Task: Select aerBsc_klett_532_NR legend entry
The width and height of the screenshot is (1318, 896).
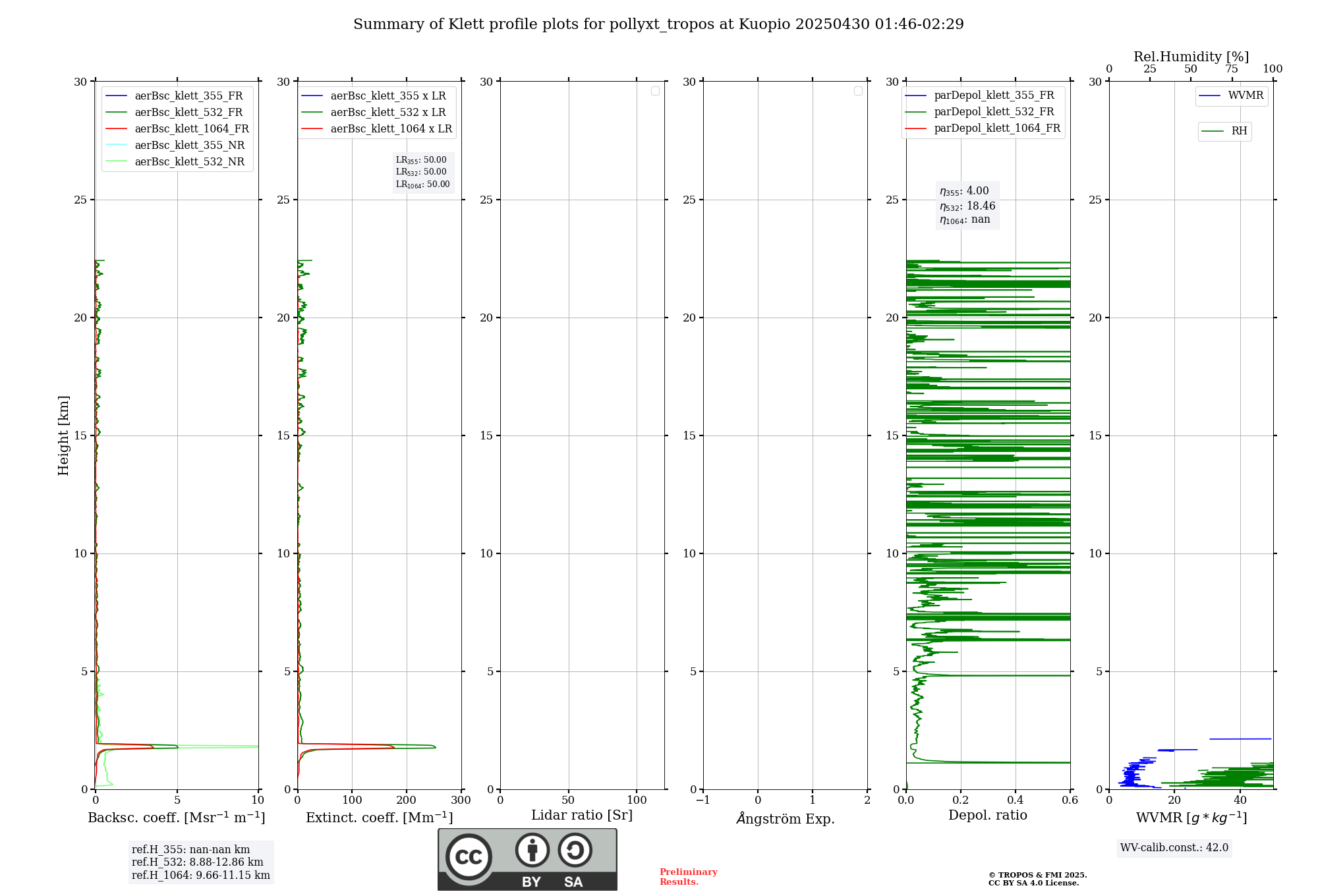Action: pyautogui.click(x=176, y=161)
